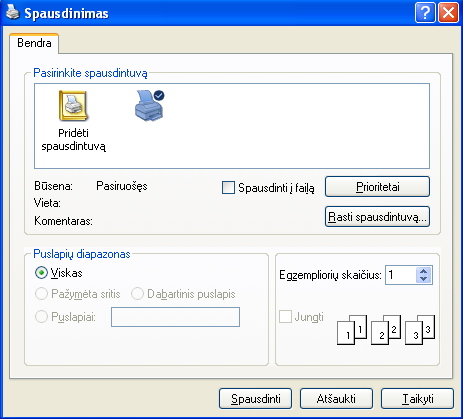Image resolution: width=463 pixels, height=419 pixels.
Task: Click the Rasti spausdintuvą... button
Action: click(x=377, y=217)
